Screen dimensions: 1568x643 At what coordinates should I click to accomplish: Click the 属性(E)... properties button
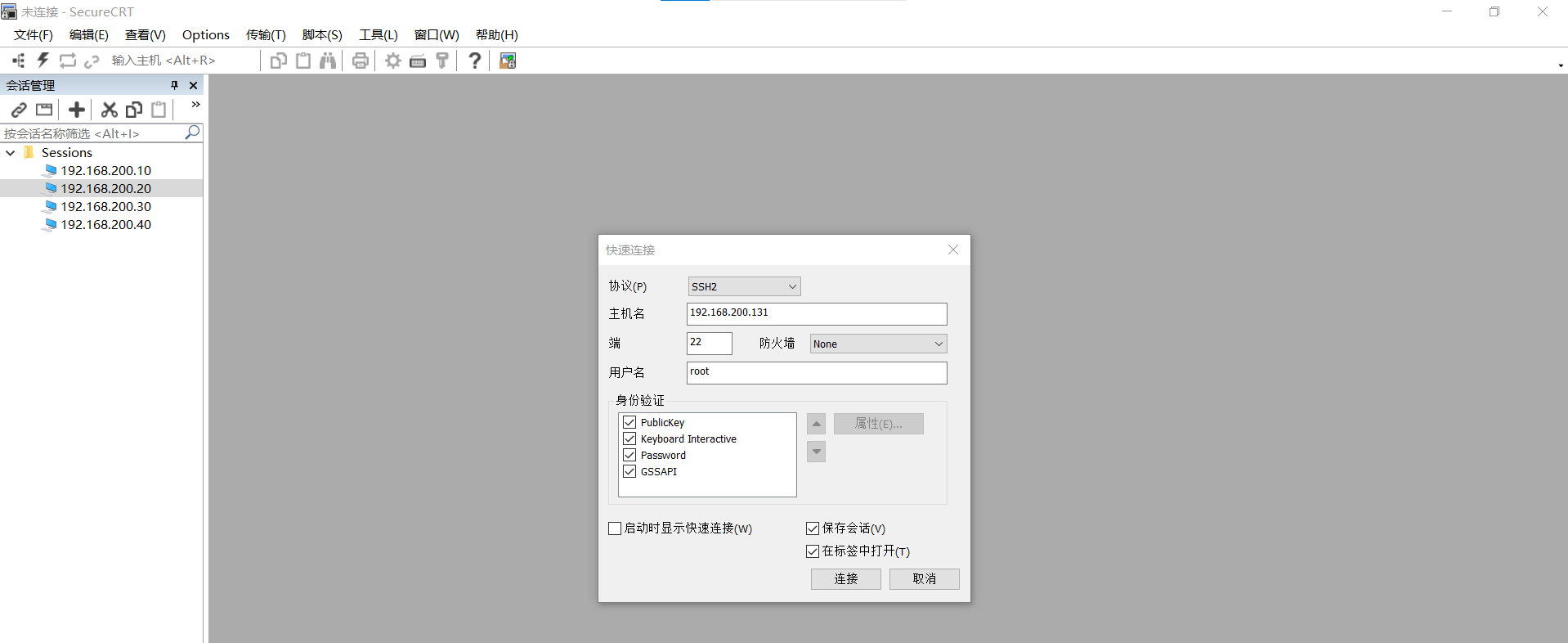(x=879, y=424)
